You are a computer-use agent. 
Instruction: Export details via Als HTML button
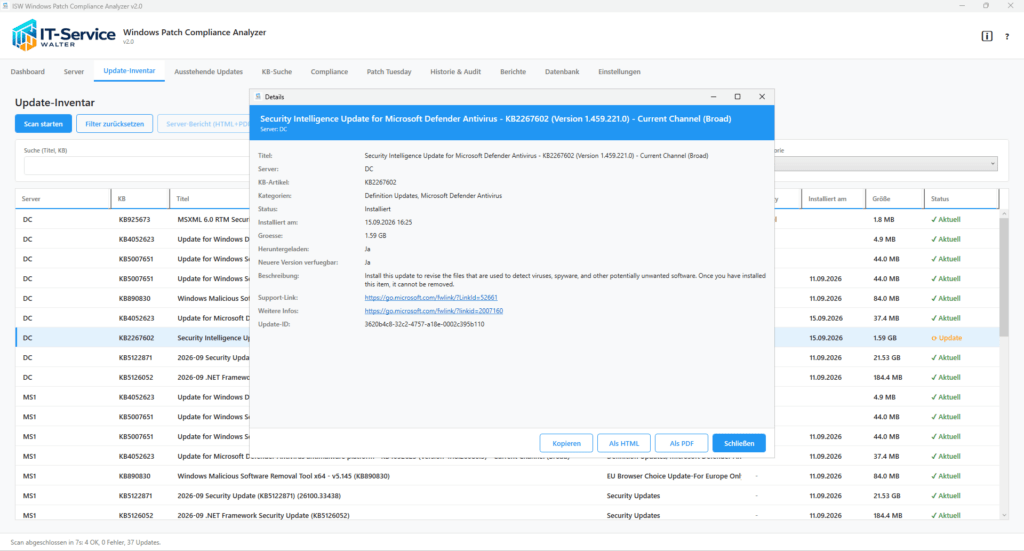[624, 443]
